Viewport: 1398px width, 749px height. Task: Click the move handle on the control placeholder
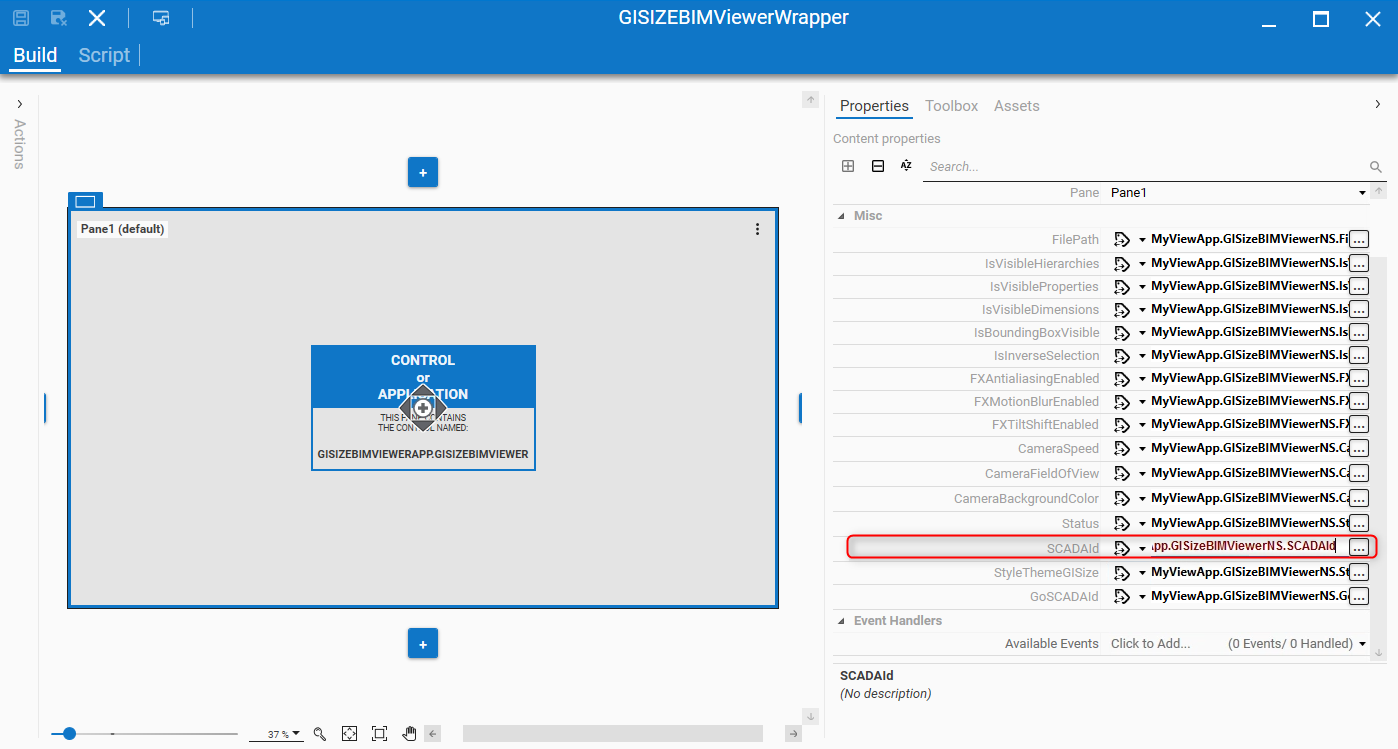(423, 407)
